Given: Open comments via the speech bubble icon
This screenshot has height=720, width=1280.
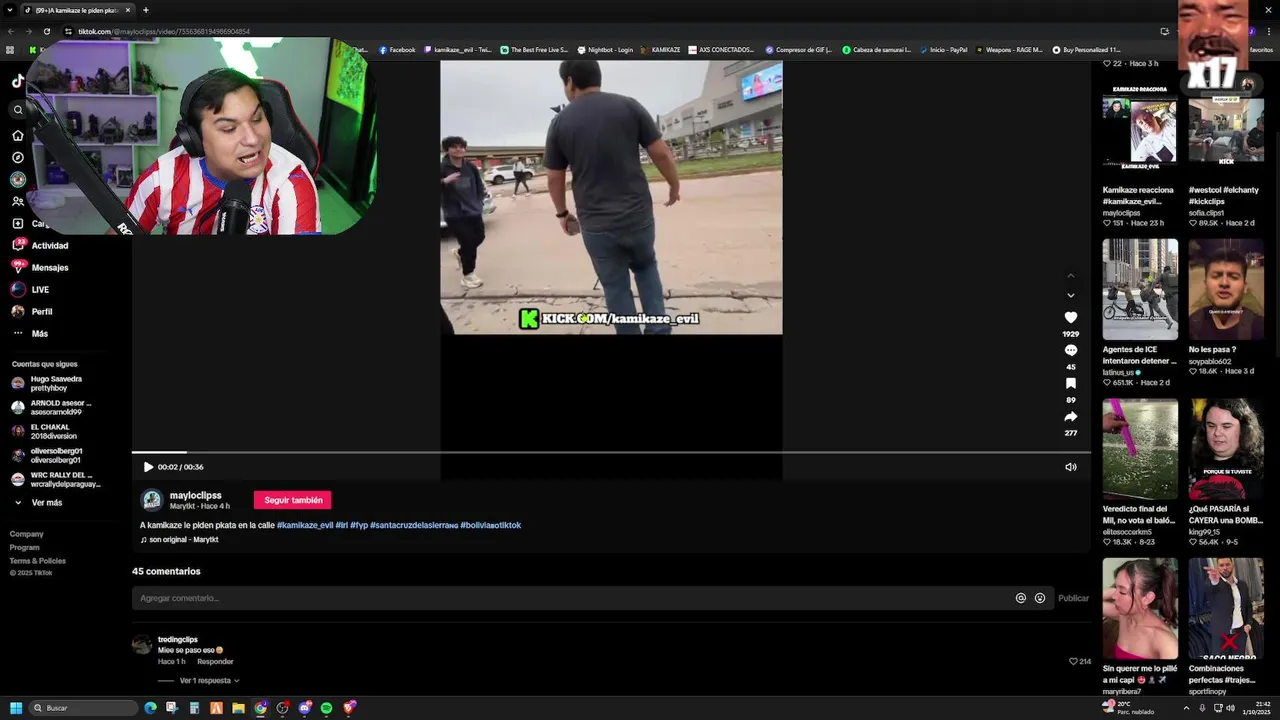Looking at the screenshot, I should (1070, 350).
